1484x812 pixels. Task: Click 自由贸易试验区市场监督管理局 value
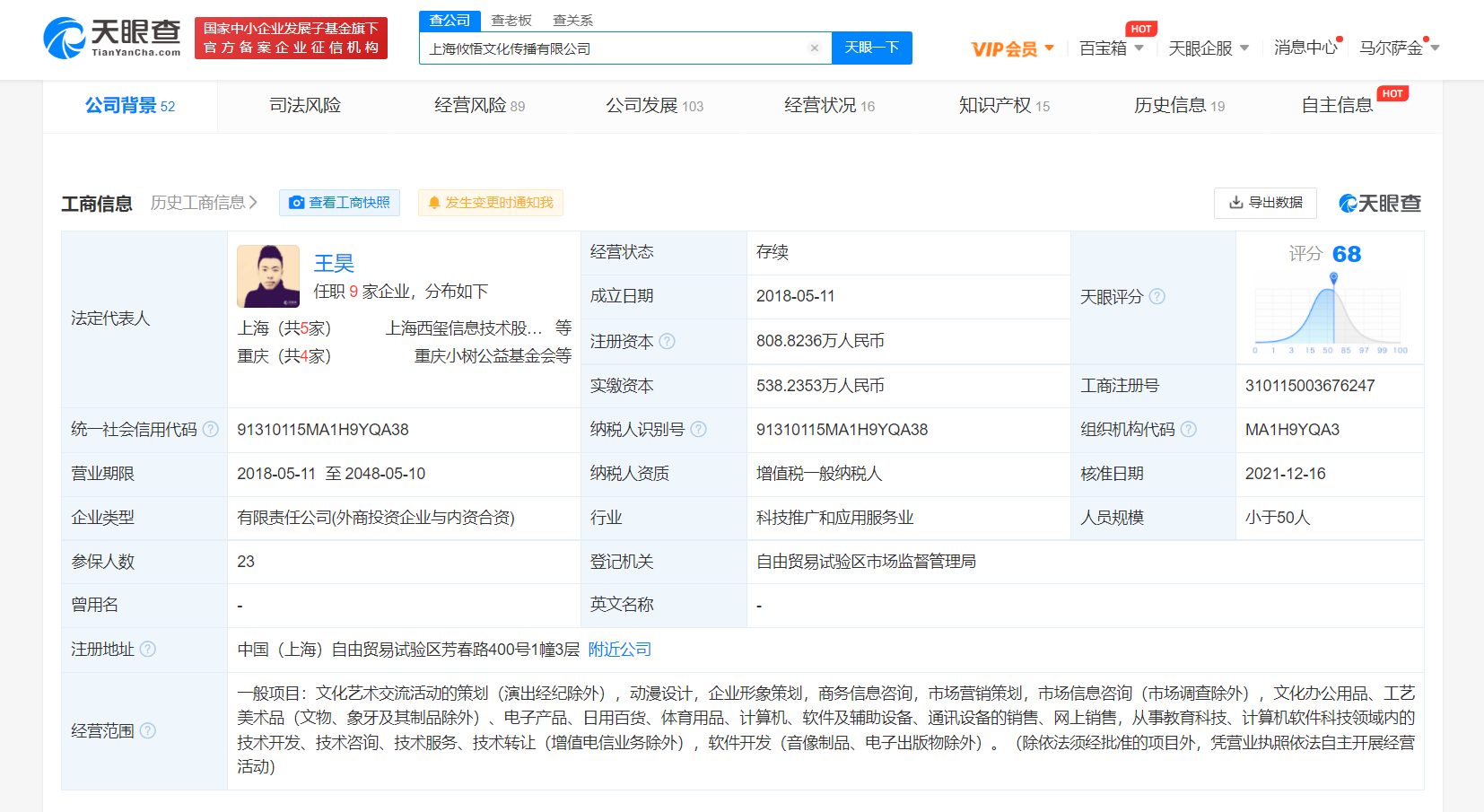point(866,562)
